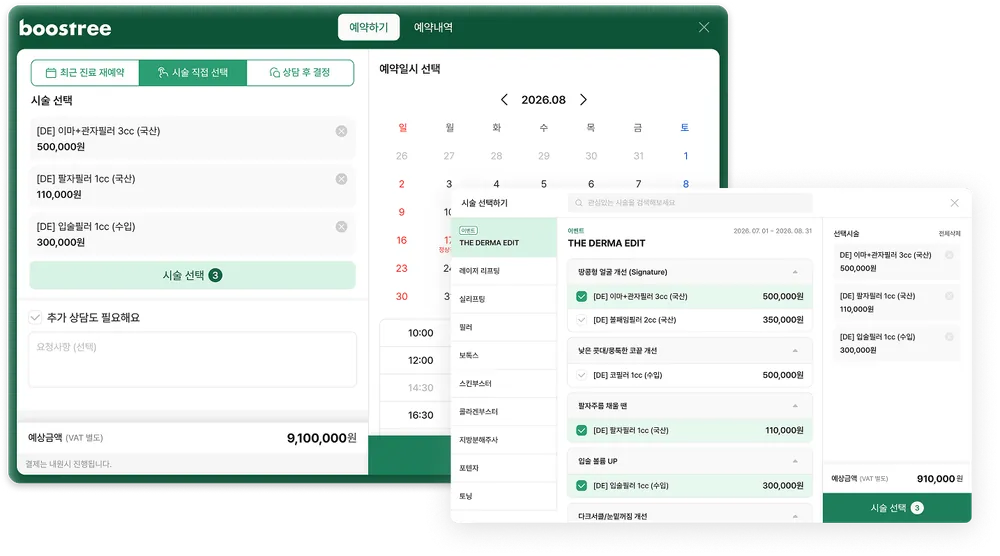
Task: Open the 레이저 리프팅 category
Action: 504,271
